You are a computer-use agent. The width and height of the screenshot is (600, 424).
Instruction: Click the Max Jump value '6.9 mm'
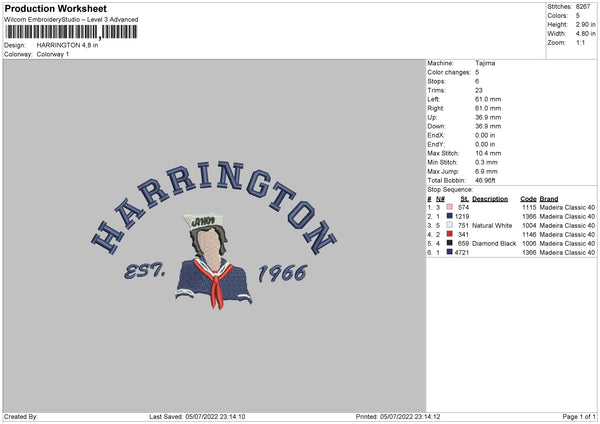[486, 171]
